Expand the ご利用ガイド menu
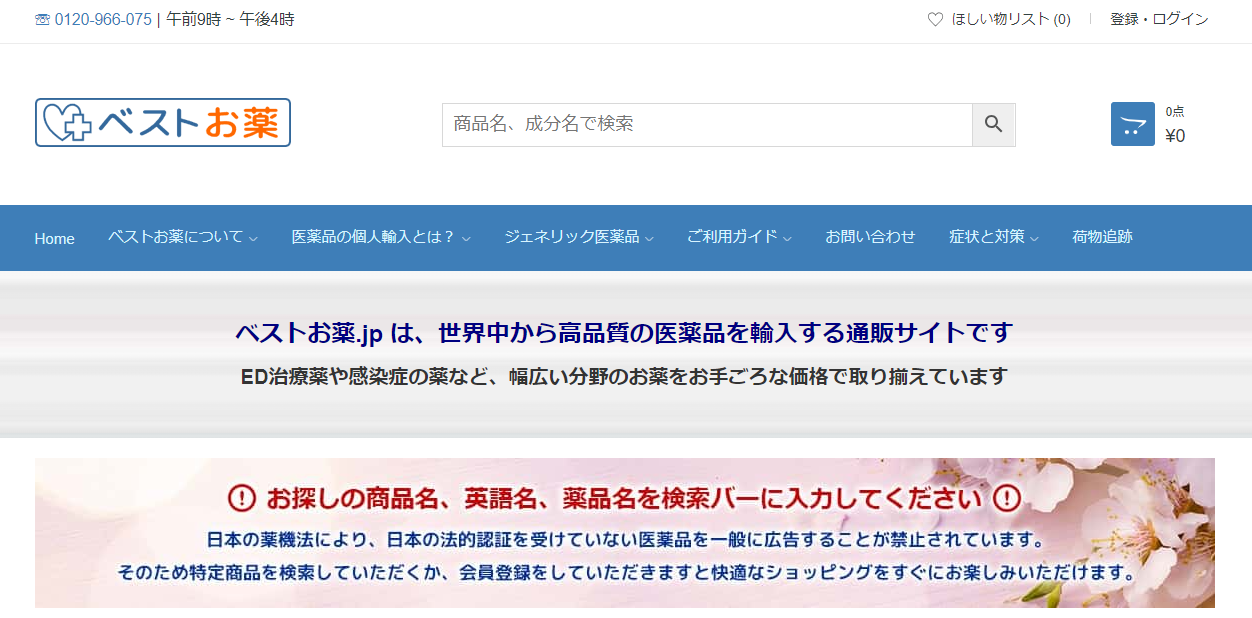1252x618 pixels. (738, 237)
